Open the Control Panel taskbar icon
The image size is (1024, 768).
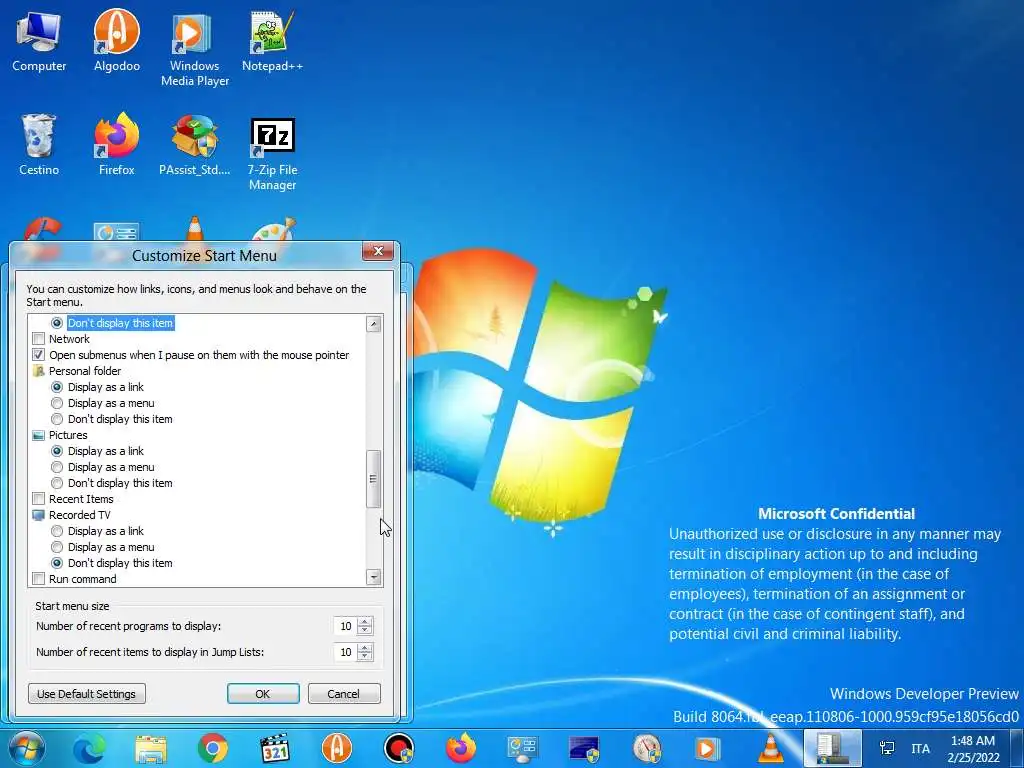522,748
